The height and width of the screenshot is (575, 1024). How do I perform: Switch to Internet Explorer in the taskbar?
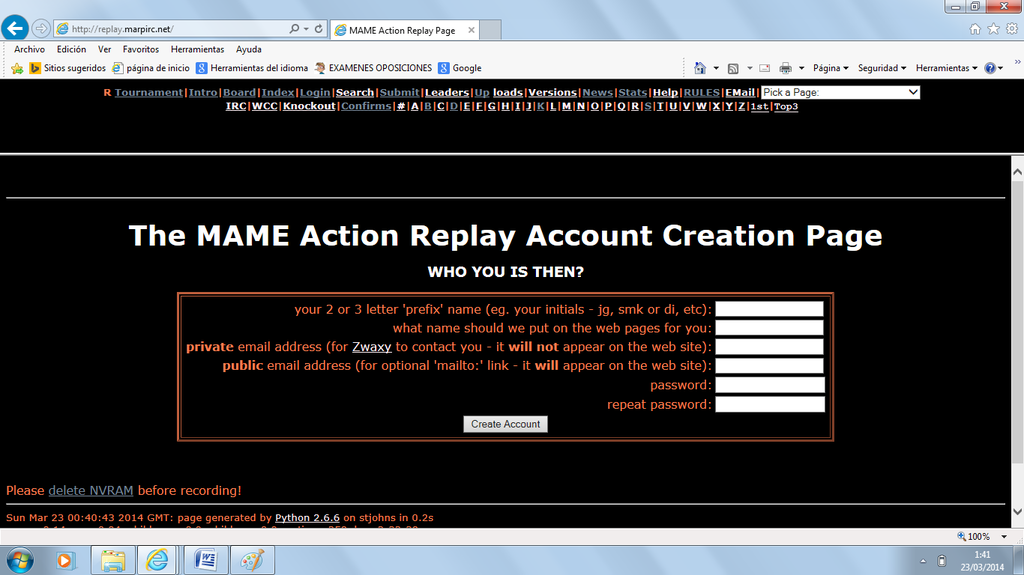click(x=157, y=561)
